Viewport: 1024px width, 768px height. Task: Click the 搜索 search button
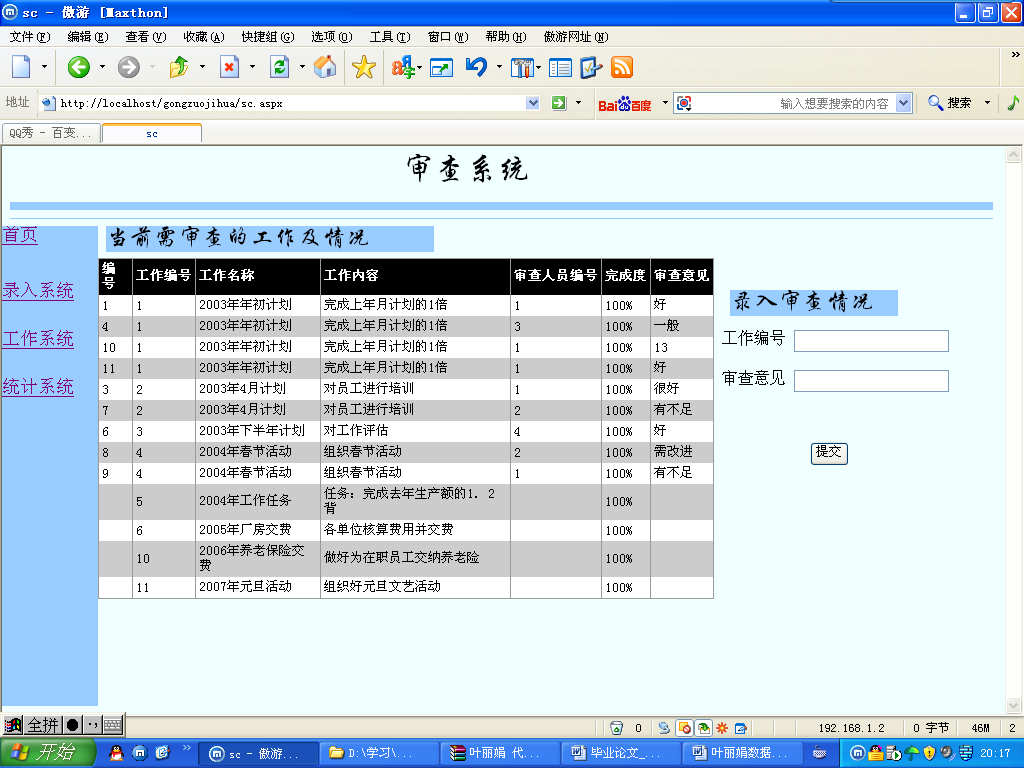pyautogui.click(x=950, y=103)
